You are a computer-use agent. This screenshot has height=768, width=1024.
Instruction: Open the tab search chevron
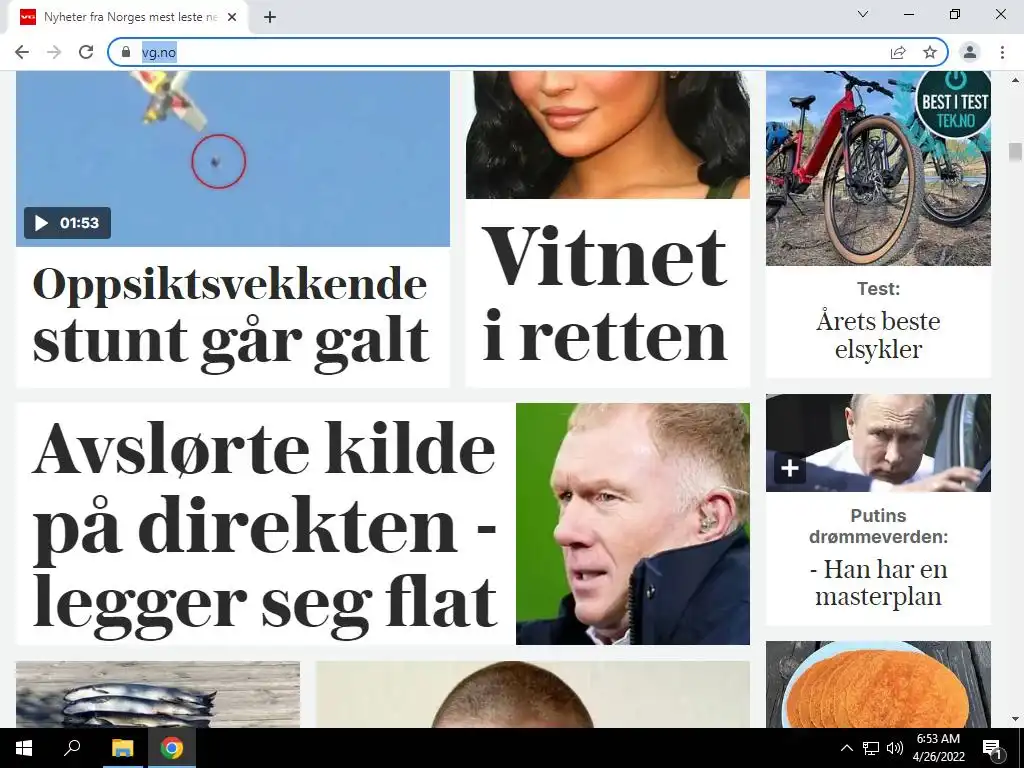(x=863, y=14)
